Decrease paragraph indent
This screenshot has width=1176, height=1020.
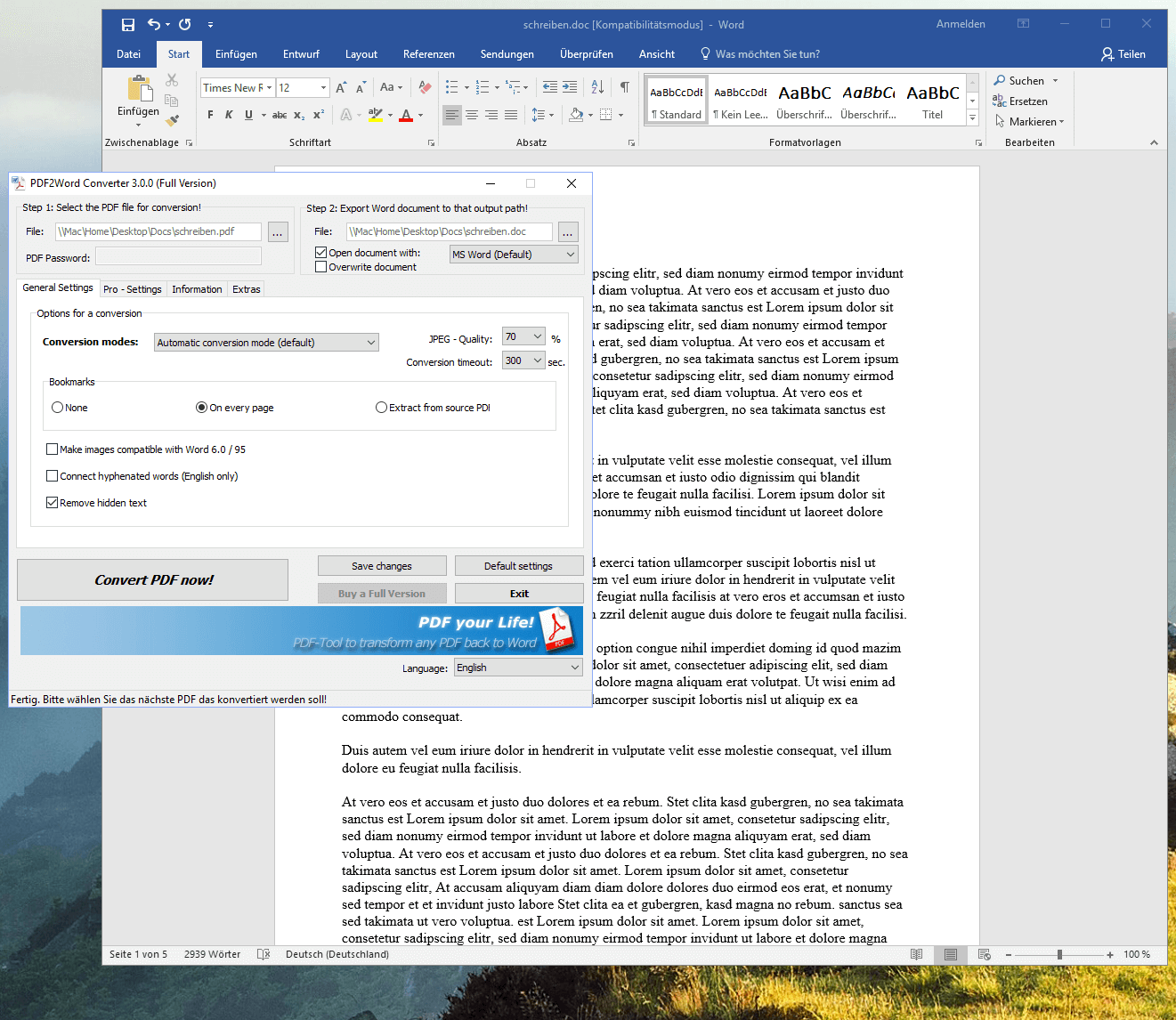(x=550, y=87)
